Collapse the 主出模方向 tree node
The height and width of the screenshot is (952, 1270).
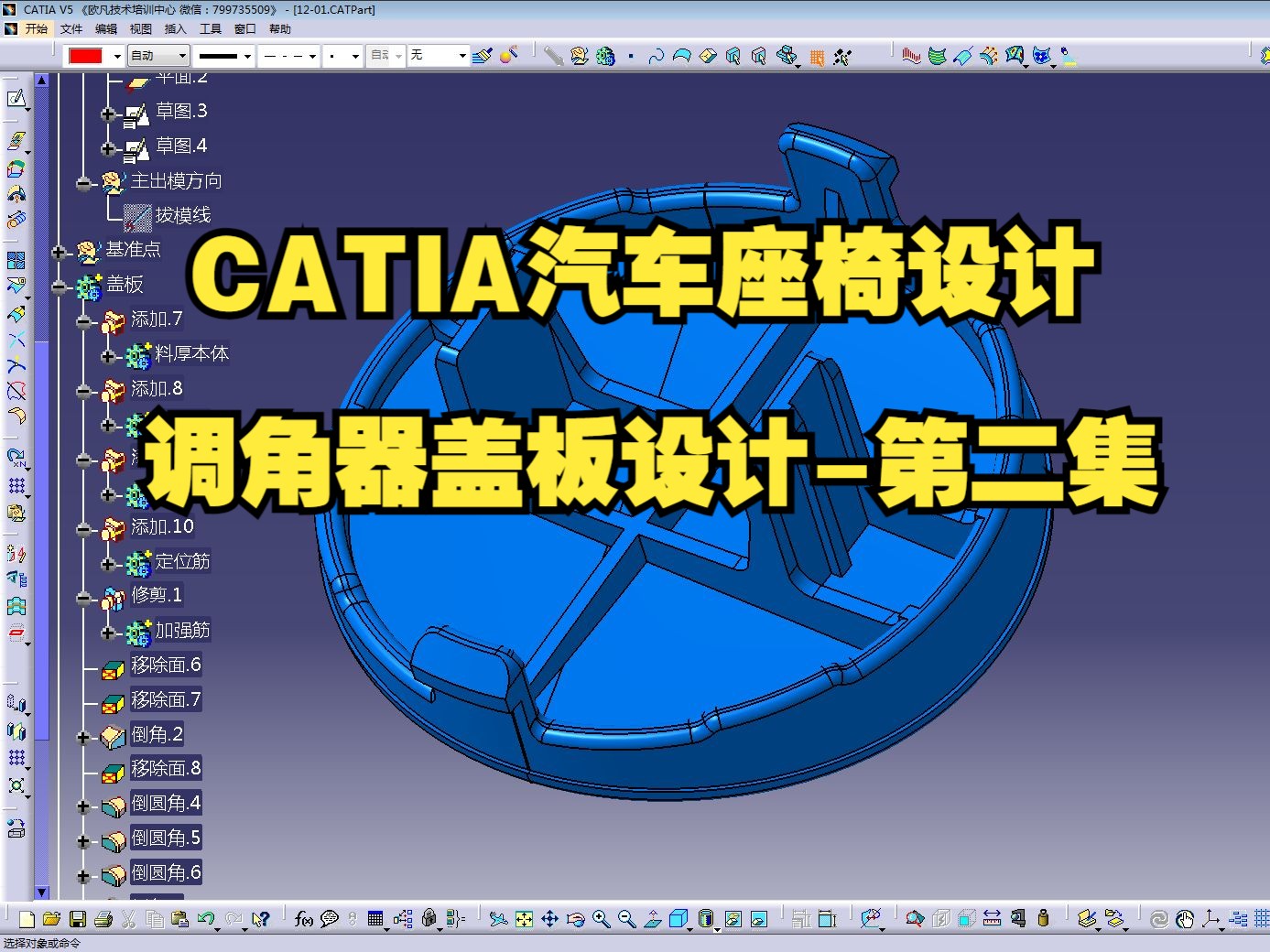click(x=83, y=183)
